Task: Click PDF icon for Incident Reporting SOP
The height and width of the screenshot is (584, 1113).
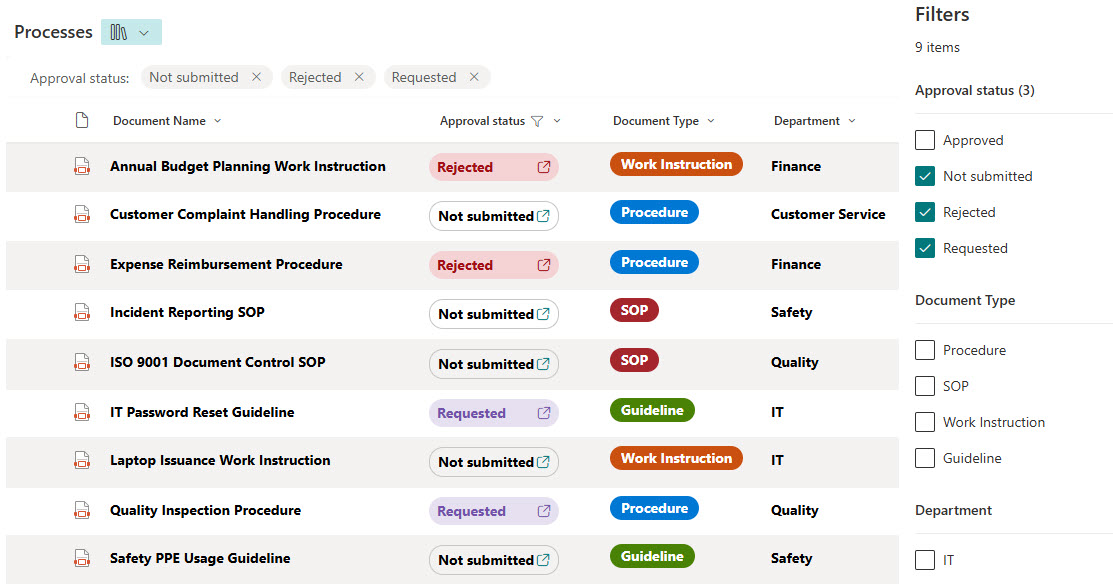Action: [x=83, y=313]
